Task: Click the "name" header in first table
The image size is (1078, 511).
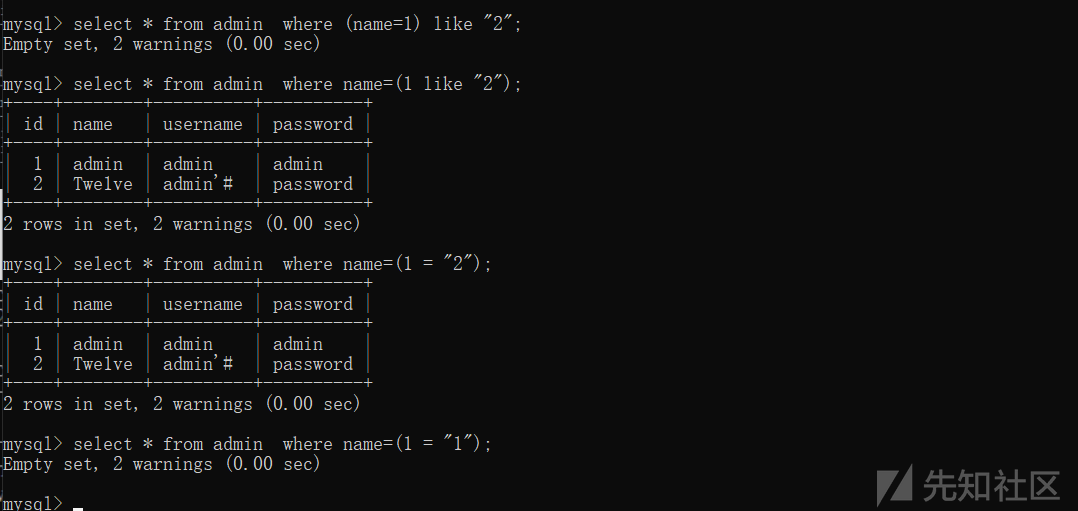Action: [93, 124]
